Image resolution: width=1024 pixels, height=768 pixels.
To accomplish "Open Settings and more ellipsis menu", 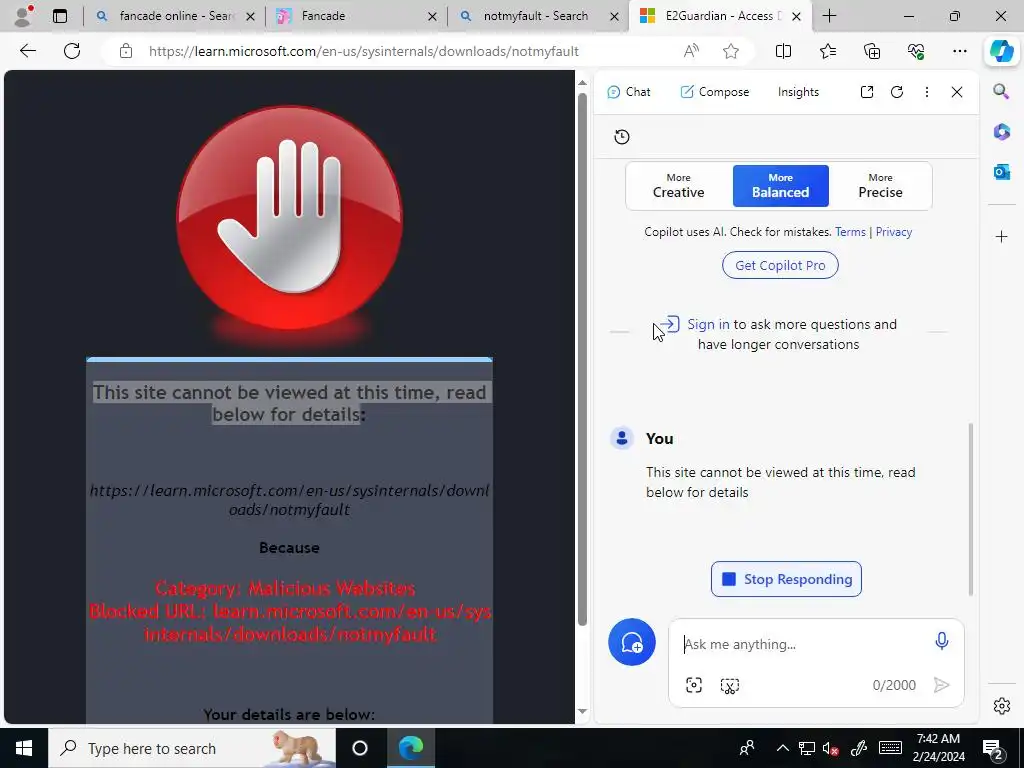I will coord(959,51).
